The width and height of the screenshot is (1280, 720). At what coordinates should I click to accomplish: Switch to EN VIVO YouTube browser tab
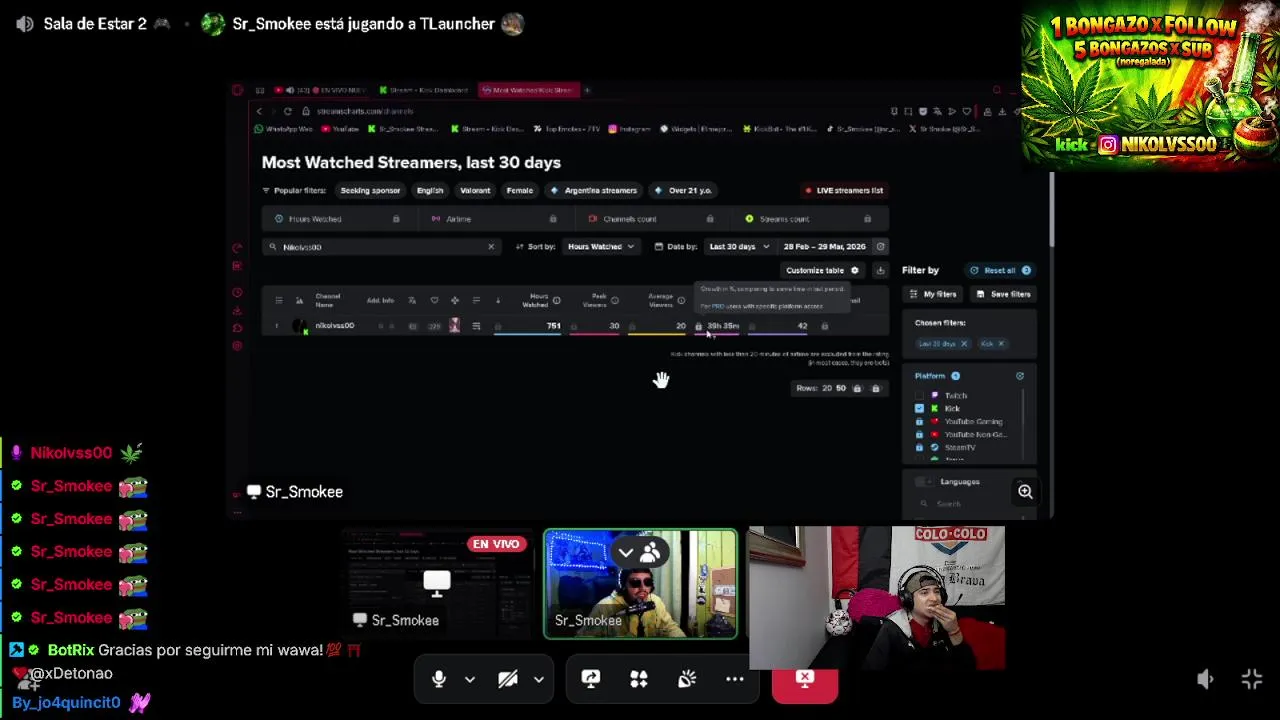[322, 90]
